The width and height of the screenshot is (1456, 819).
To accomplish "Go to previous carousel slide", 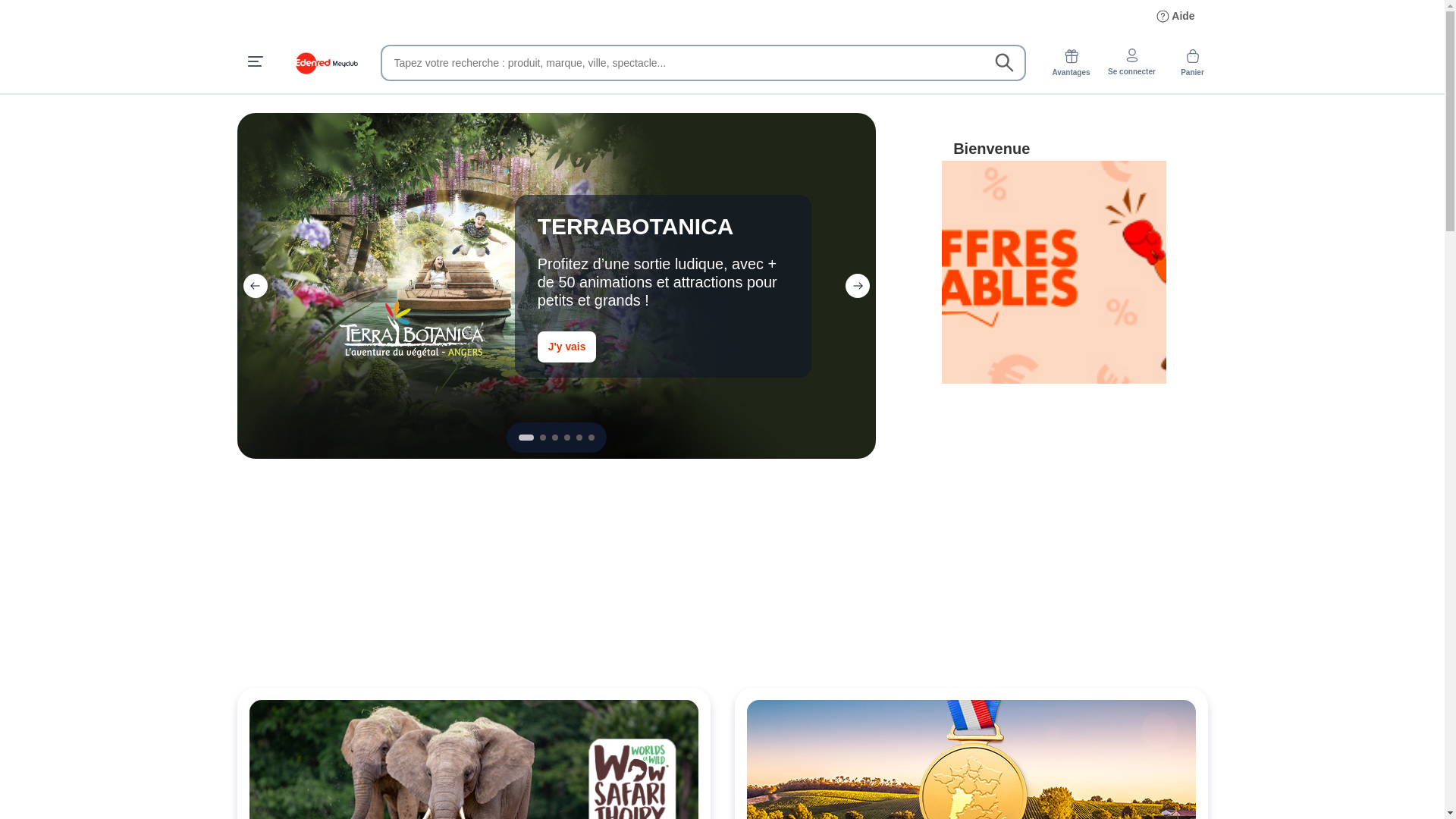I will (x=255, y=286).
